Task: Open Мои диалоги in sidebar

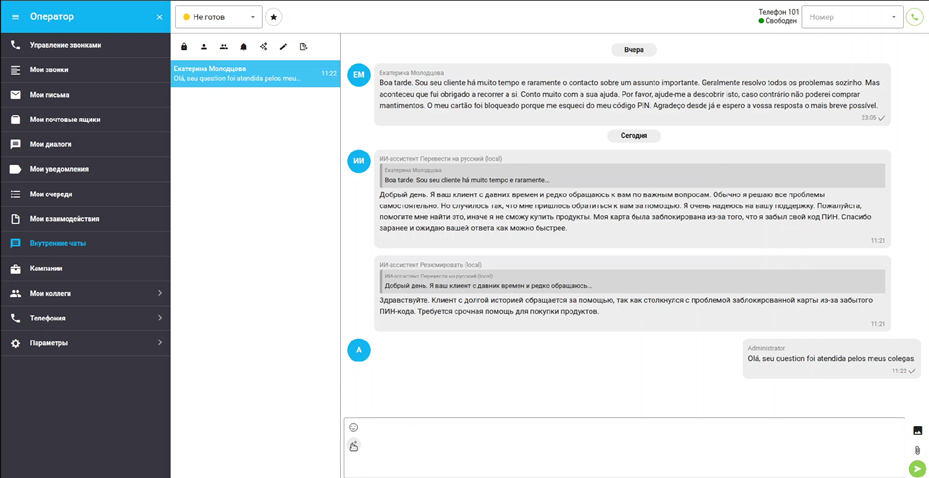Action: click(x=85, y=144)
